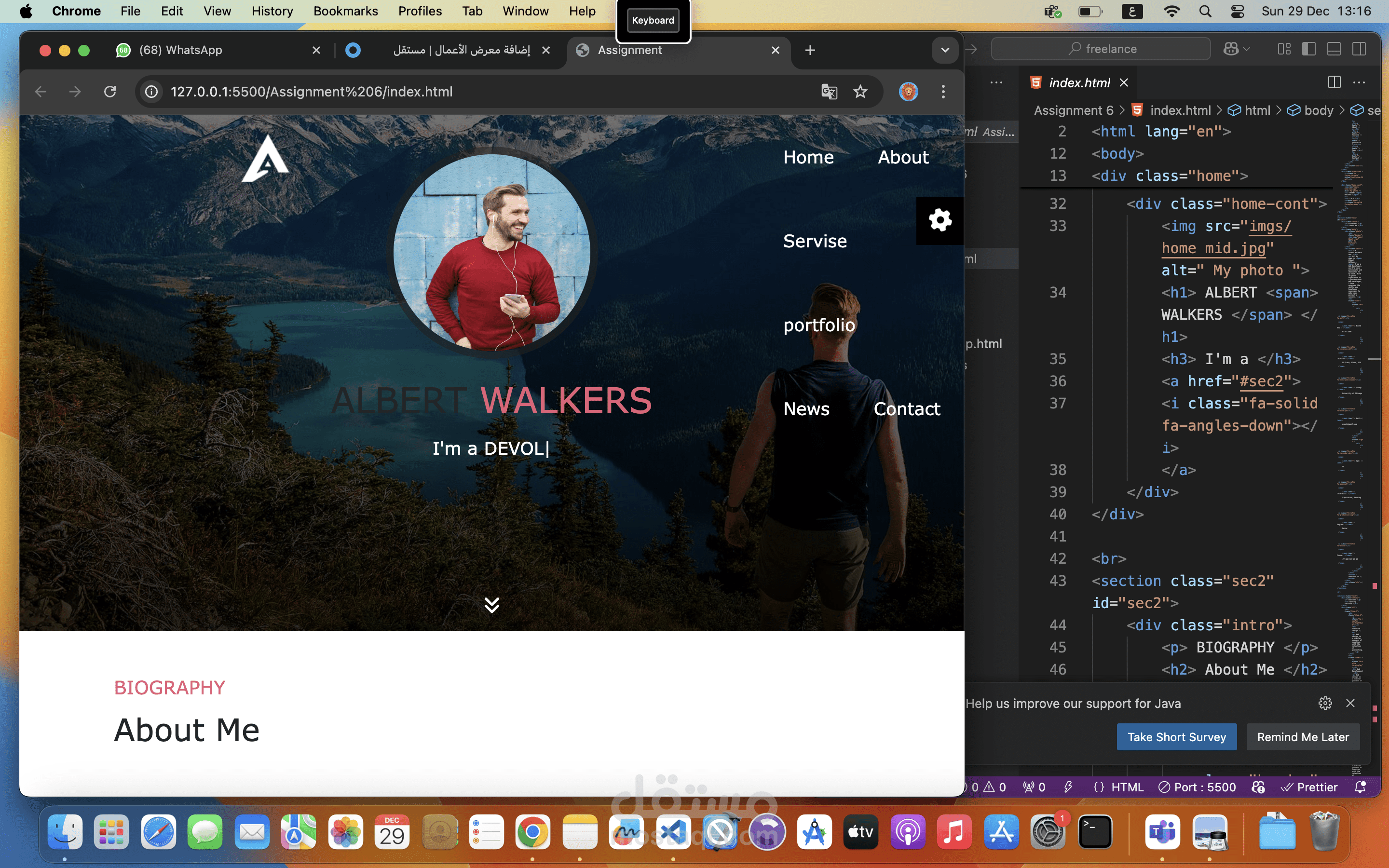
Task: Open a new Chrome tab
Action: [810, 51]
